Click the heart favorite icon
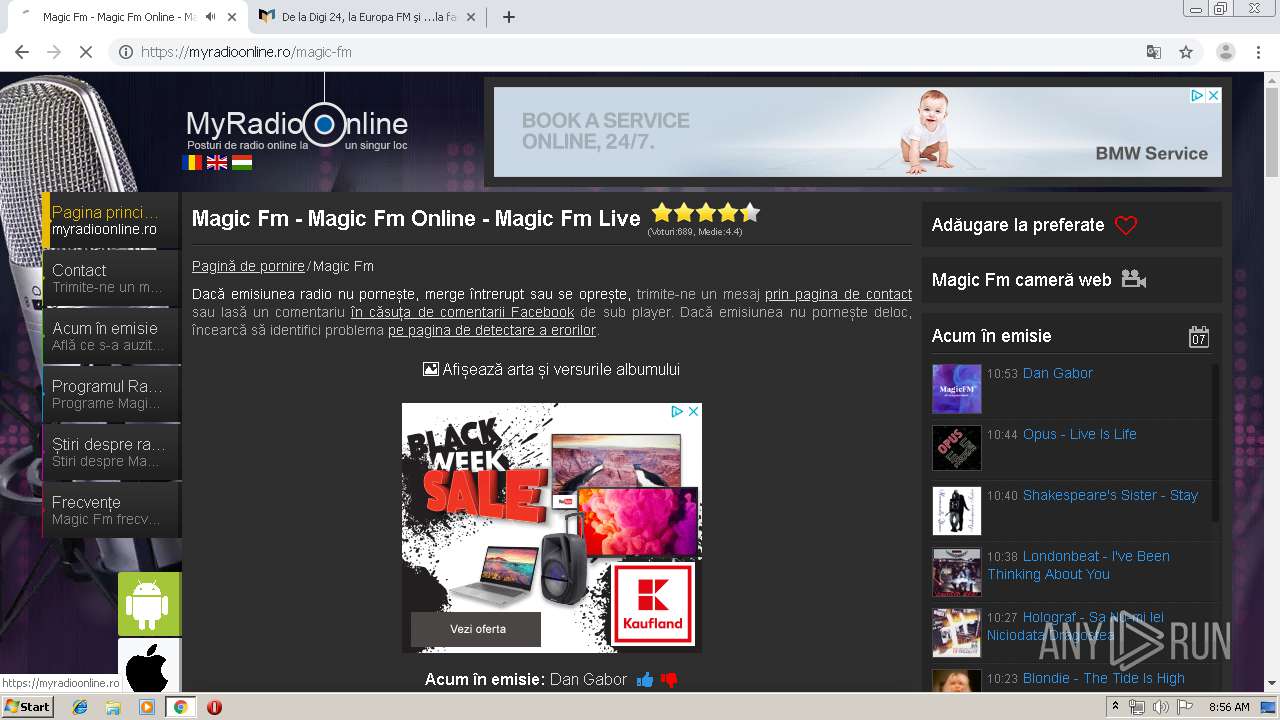Image resolution: width=1280 pixels, height=720 pixels. [x=1126, y=225]
